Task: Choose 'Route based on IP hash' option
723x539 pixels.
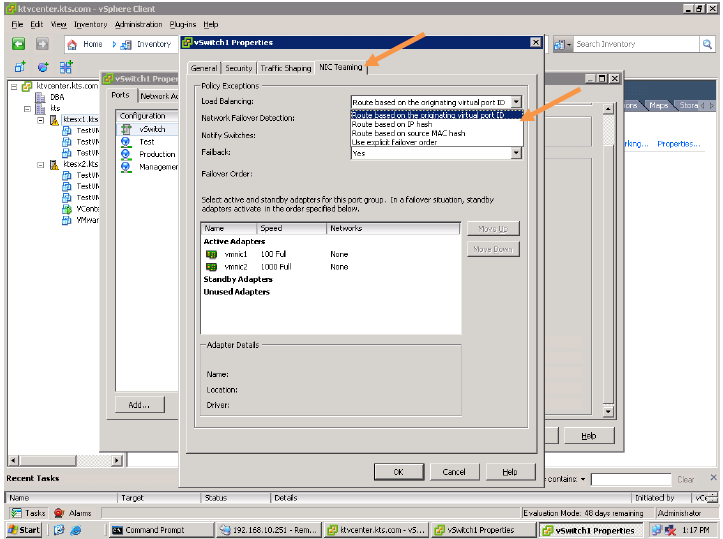Action: pos(391,124)
